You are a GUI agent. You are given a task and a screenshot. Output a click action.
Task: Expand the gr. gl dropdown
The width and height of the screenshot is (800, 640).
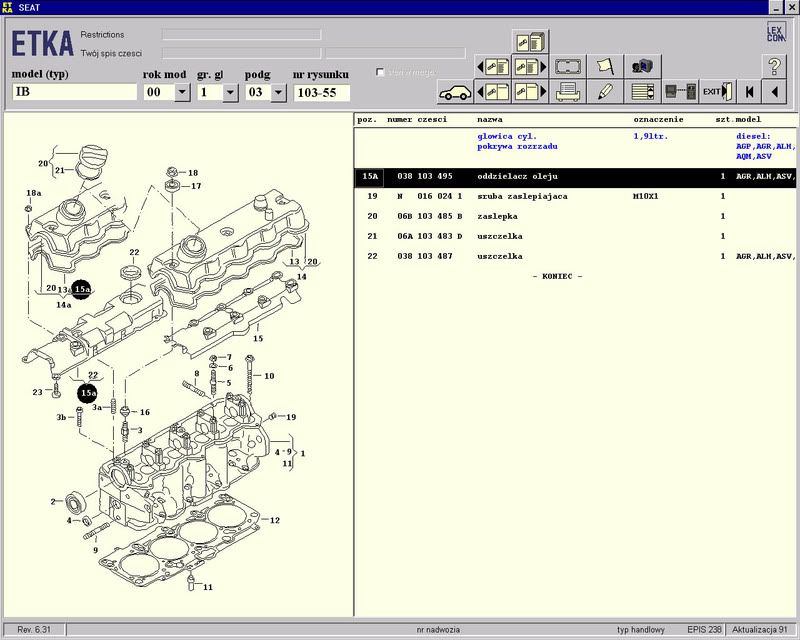[x=231, y=92]
